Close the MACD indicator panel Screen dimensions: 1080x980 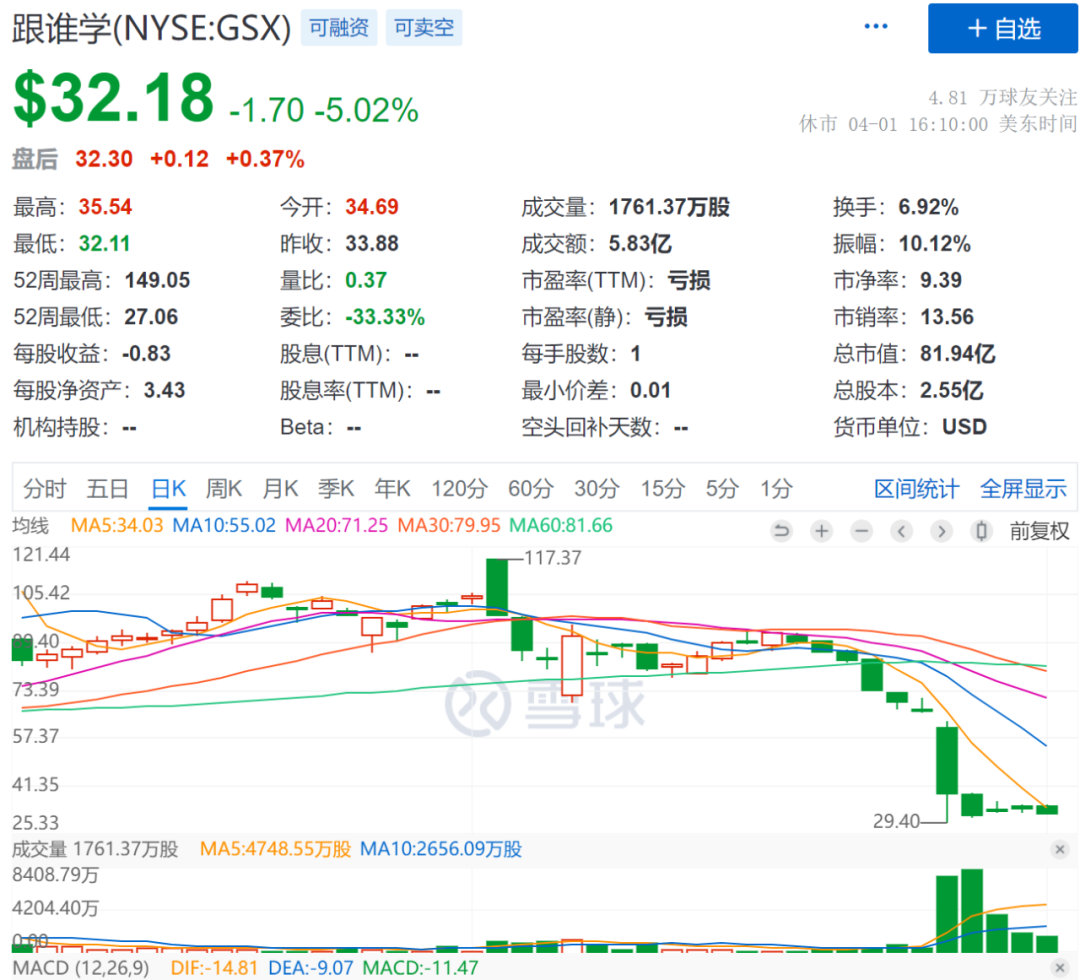(x=1060, y=968)
